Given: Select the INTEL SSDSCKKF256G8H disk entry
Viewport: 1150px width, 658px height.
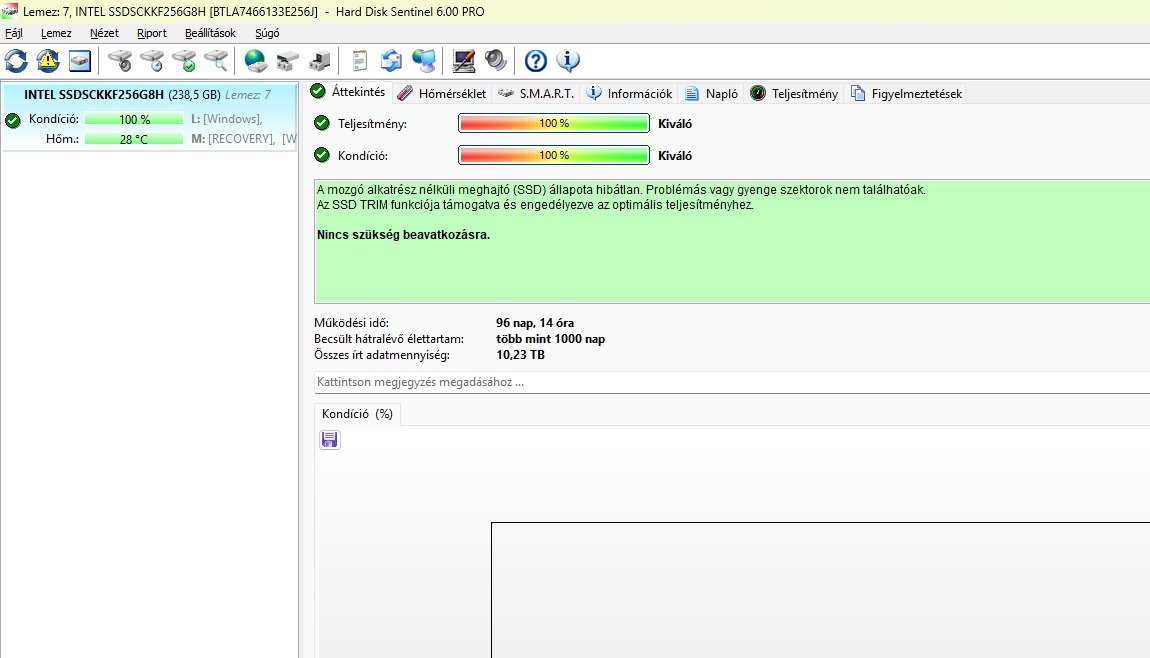Looking at the screenshot, I should coord(150,117).
